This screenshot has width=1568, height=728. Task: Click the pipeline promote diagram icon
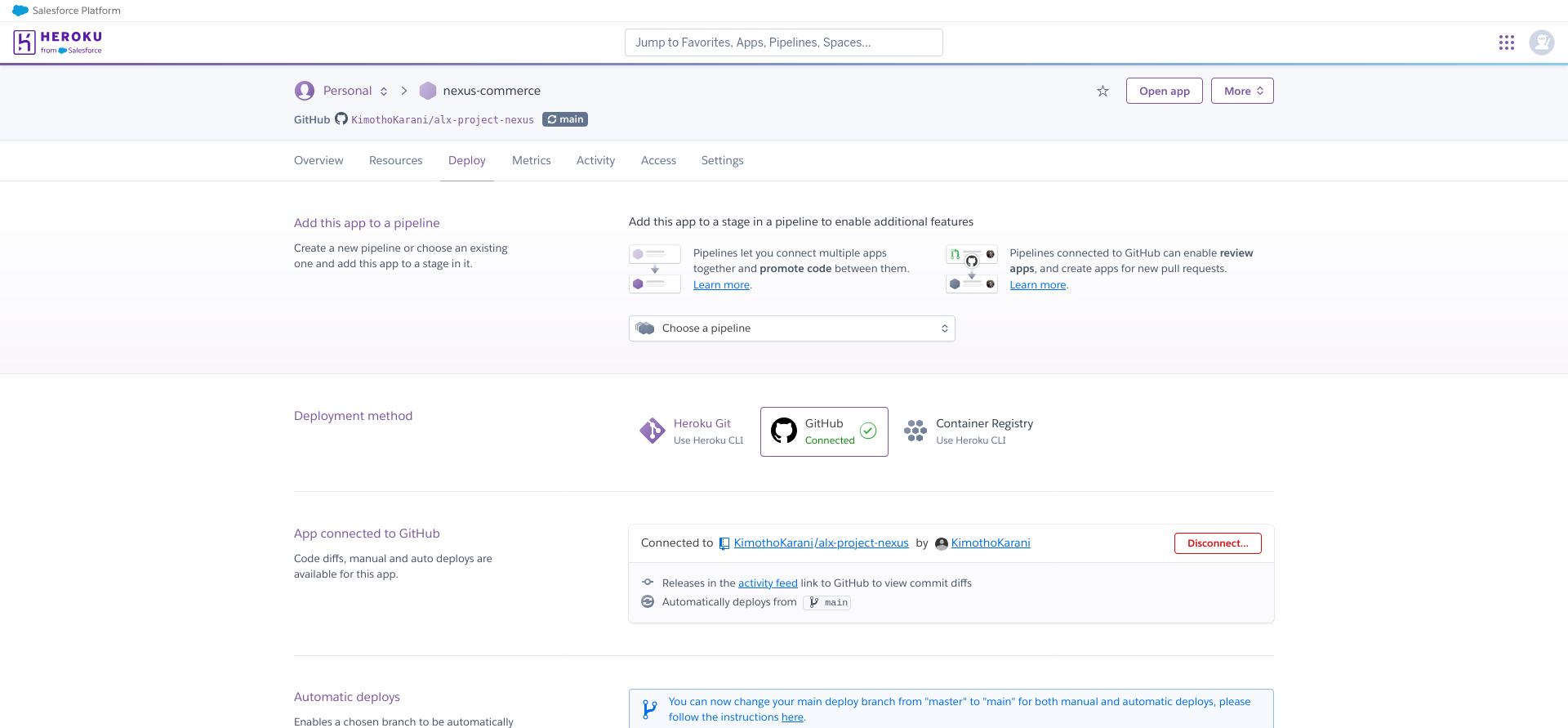point(655,269)
